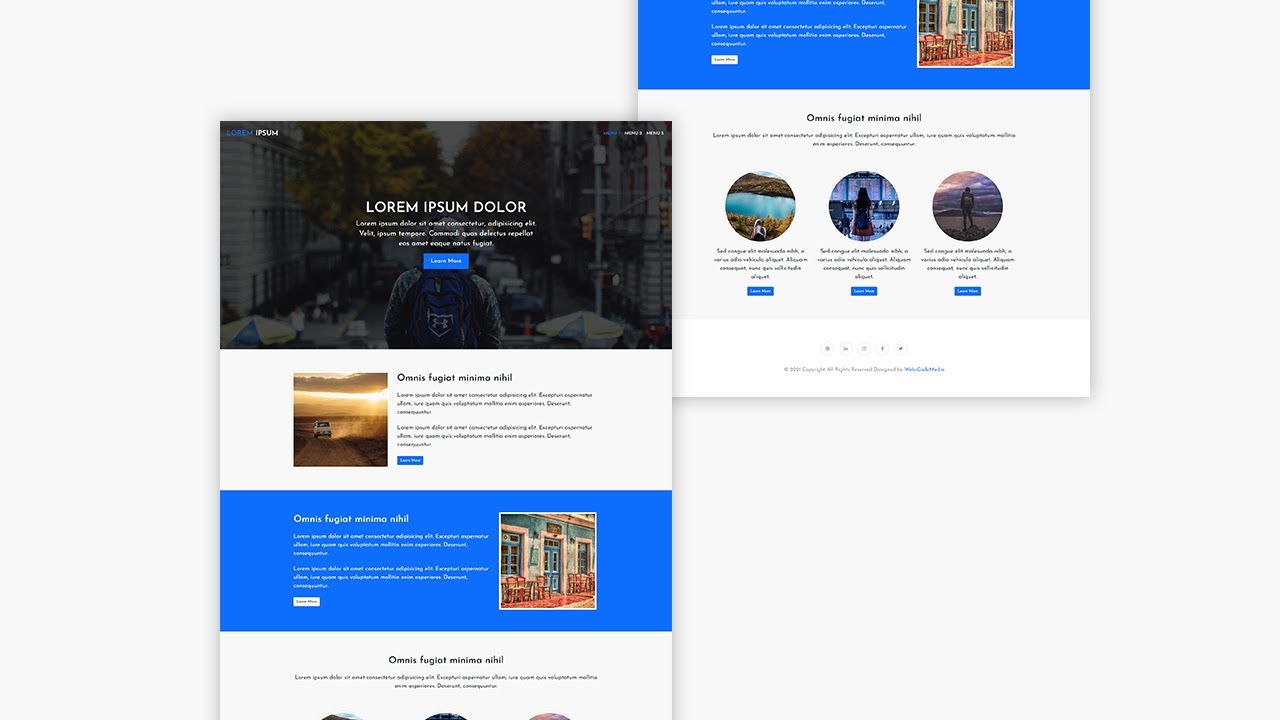This screenshot has height=720, width=1280.
Task: Click Learn More under the lake photo
Action: point(760,292)
